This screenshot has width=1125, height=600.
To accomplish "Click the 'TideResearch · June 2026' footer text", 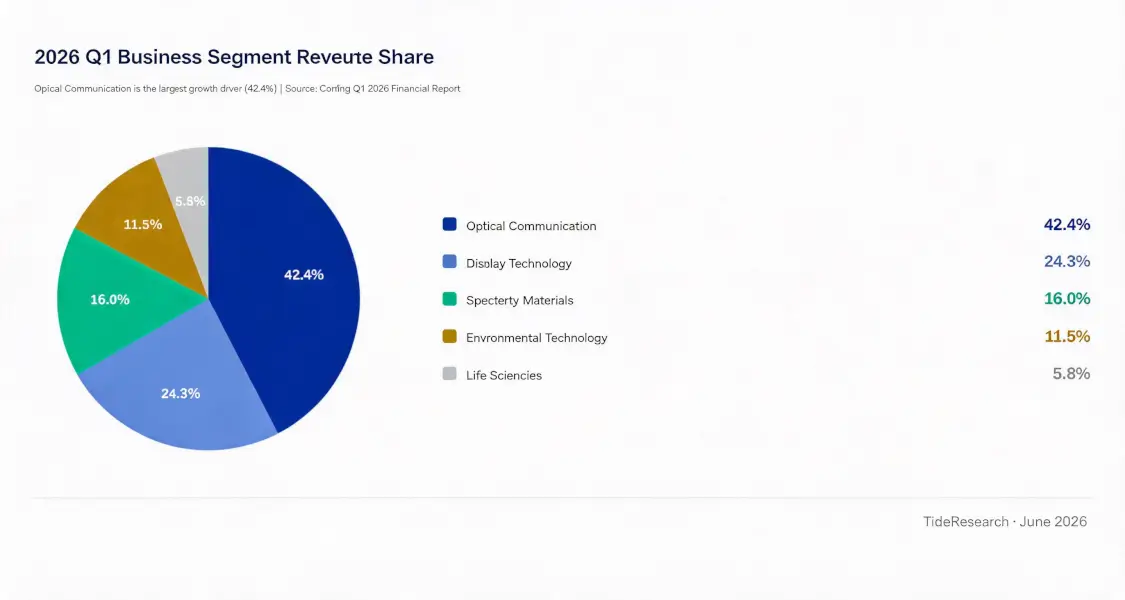I will (x=1004, y=522).
